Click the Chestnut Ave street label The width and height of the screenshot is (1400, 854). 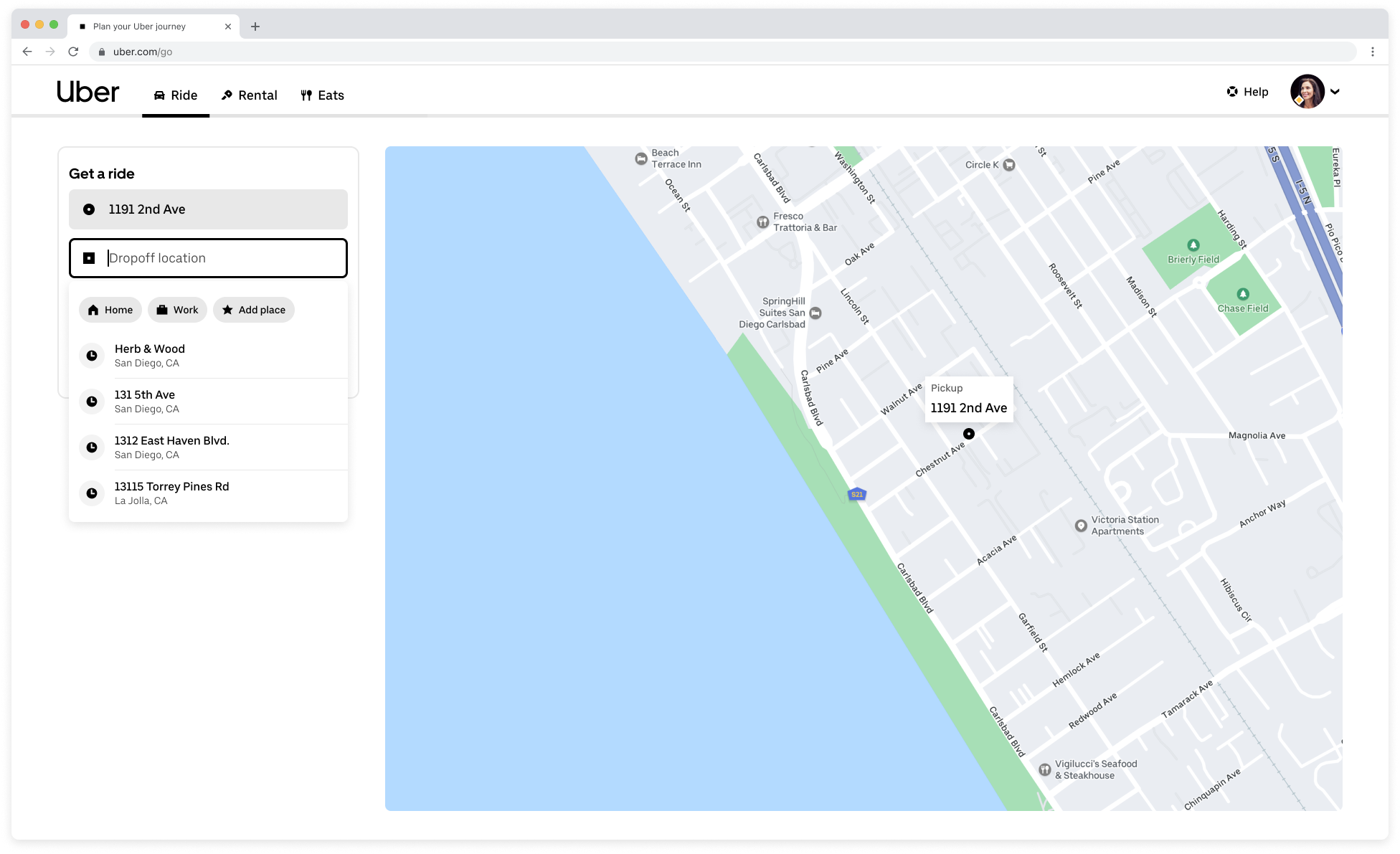940,460
